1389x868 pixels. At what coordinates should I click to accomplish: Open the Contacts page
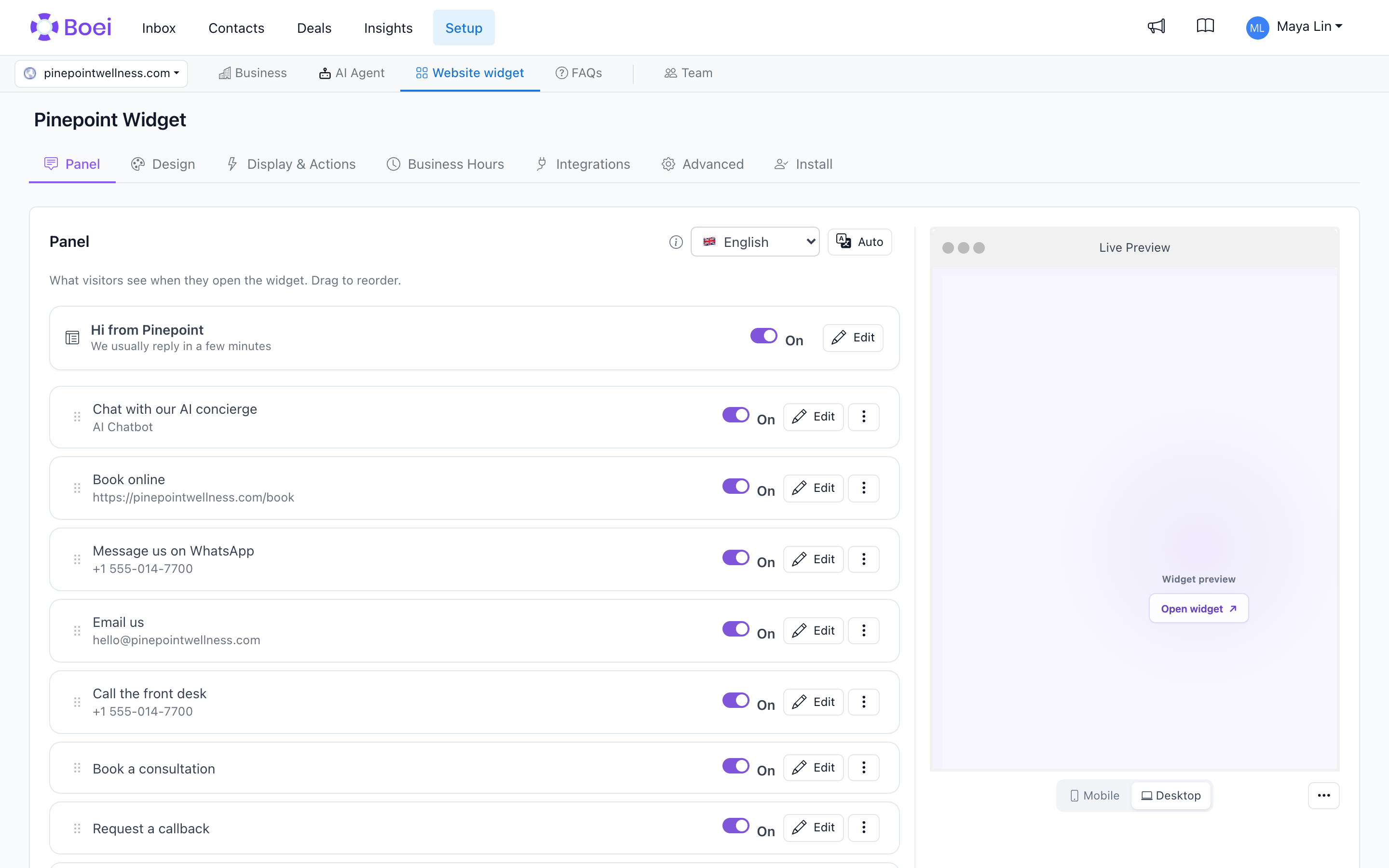tap(236, 27)
